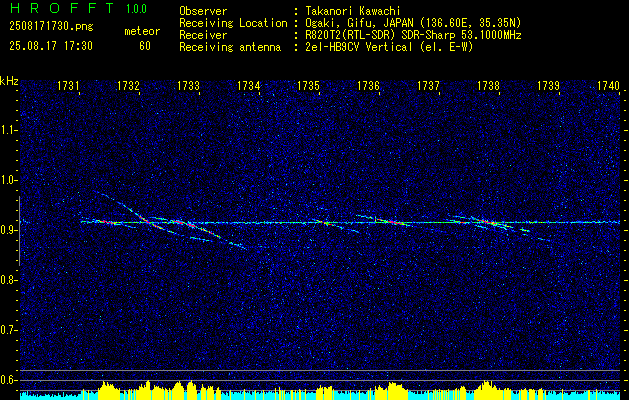Select the filename 2508171730.png

(x=51, y=27)
